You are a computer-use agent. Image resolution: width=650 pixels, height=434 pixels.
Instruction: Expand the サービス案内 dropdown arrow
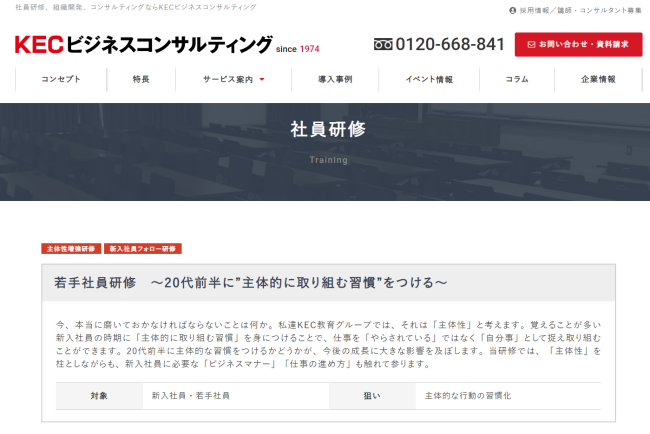coord(262,79)
